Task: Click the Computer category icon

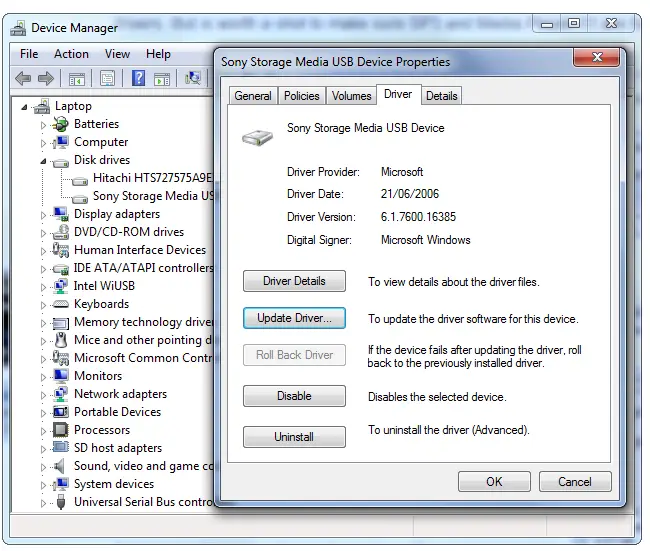Action: tap(61, 142)
